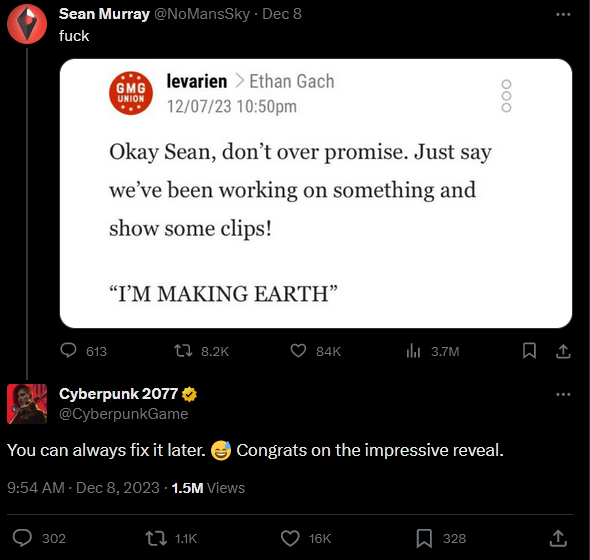
Task: Bookmark Cyberpunk tweet showing 328 bookmarks
Action: click(x=424, y=538)
